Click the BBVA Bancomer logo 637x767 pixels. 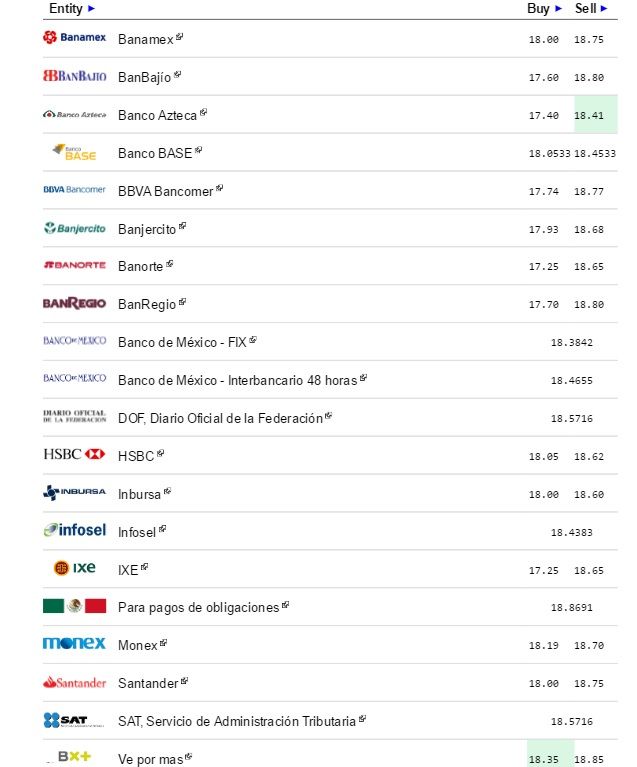(x=74, y=190)
